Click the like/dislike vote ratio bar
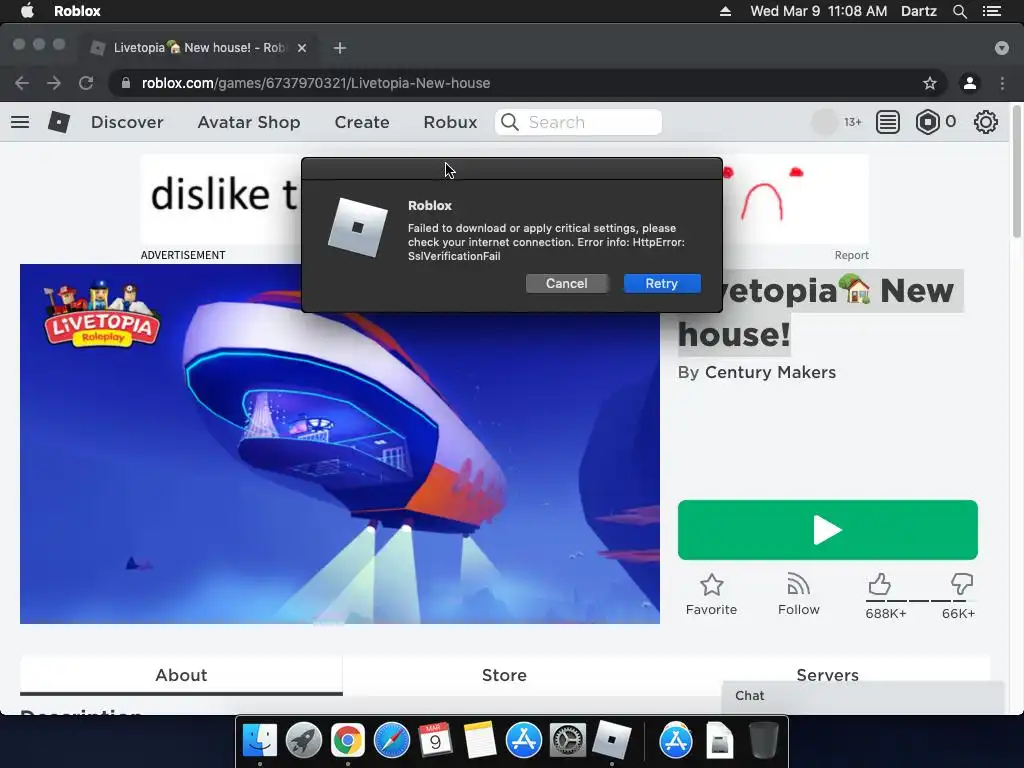Image resolution: width=1024 pixels, height=768 pixels. click(920, 600)
